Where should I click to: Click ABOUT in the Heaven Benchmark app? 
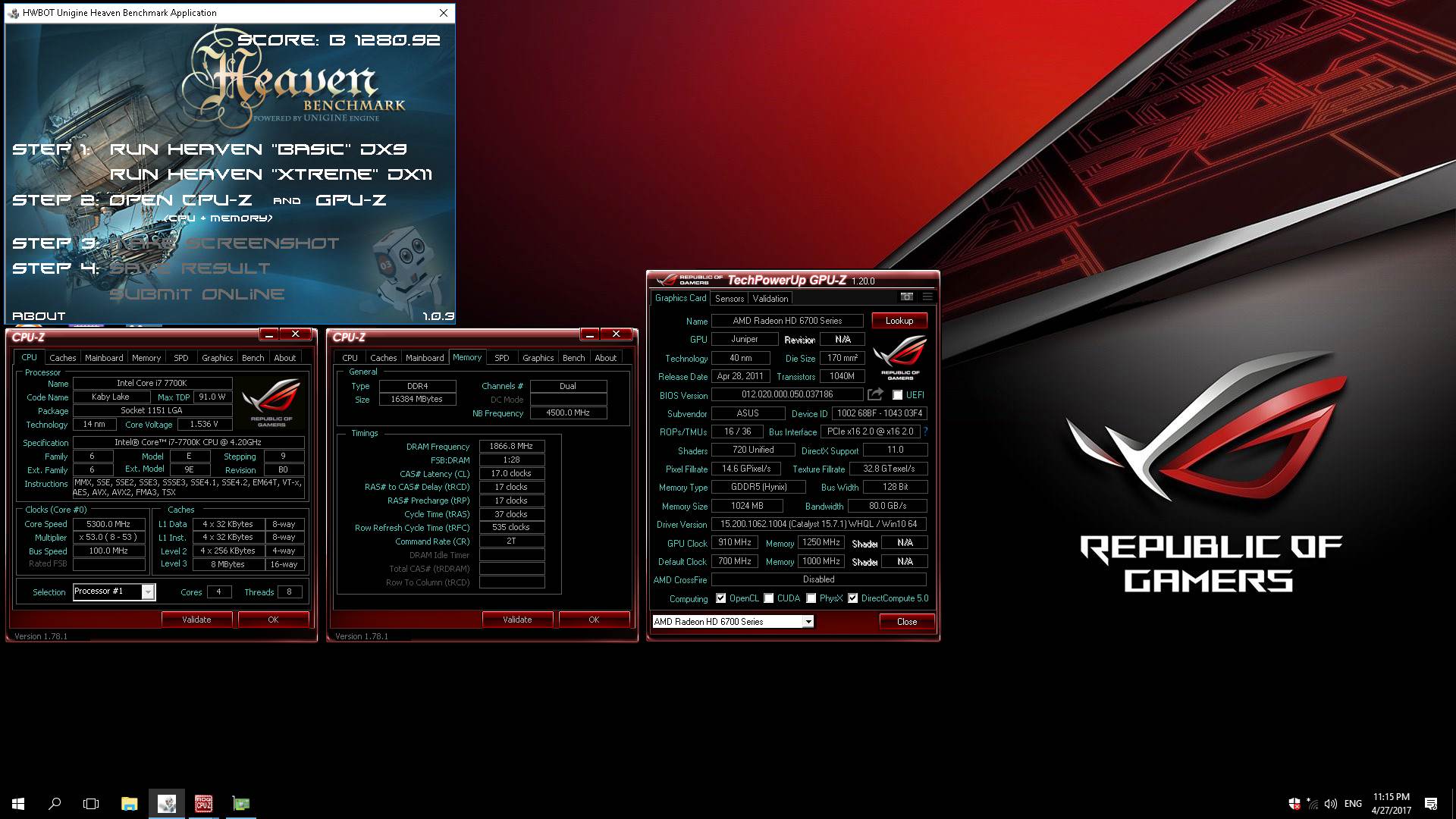point(39,316)
